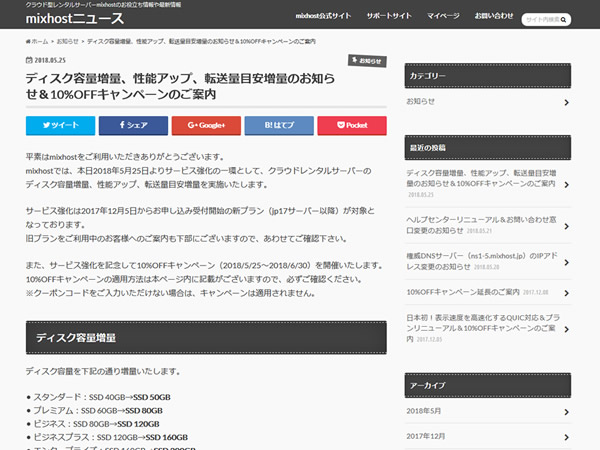Open 2017年12月 archive
The image size is (600, 450).
tap(426, 436)
